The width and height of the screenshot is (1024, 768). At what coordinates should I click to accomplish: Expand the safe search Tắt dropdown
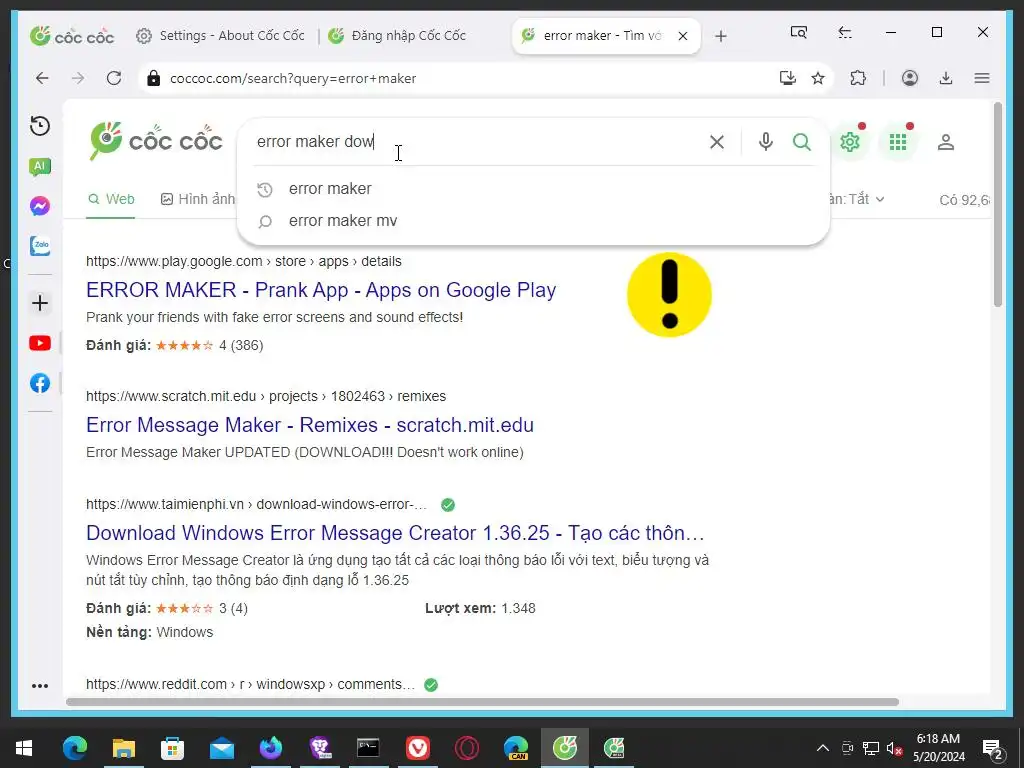tap(857, 199)
